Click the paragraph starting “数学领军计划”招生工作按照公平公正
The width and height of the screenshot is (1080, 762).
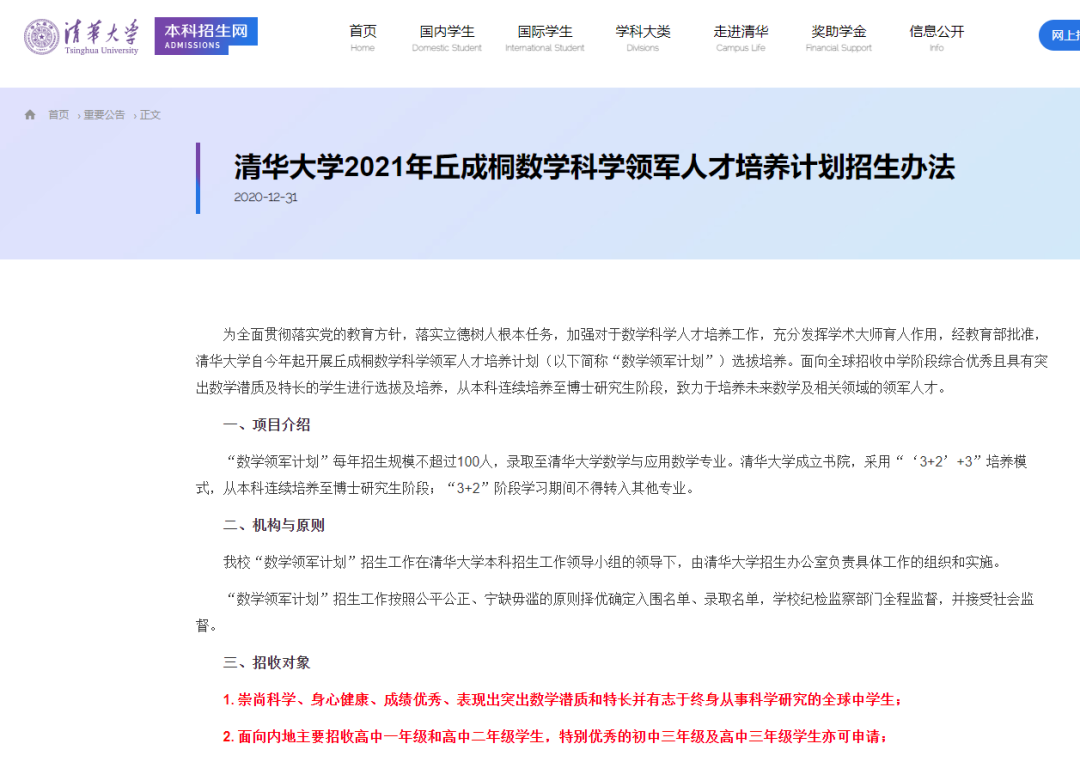click(x=615, y=612)
